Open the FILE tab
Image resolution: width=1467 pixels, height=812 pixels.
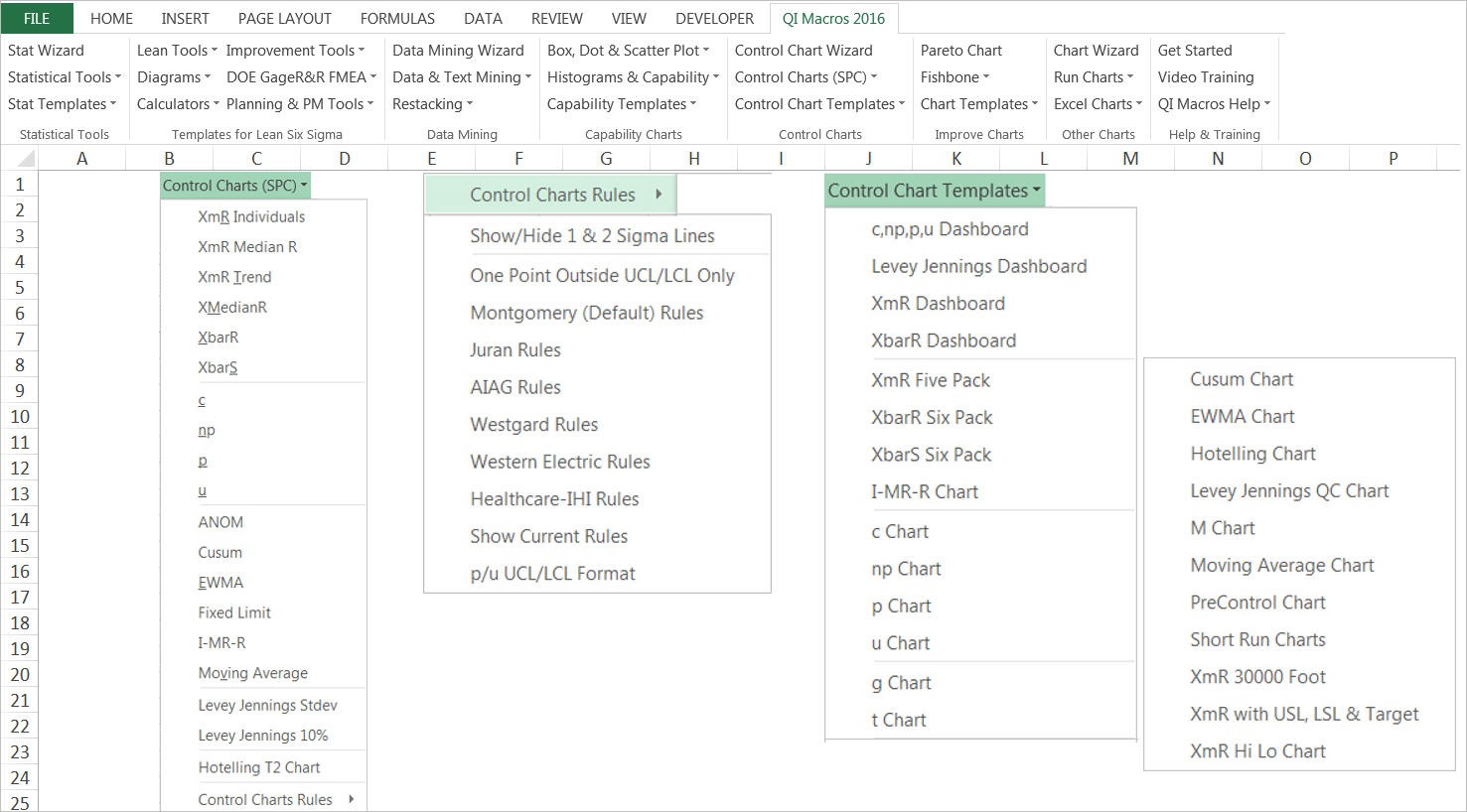(37, 18)
